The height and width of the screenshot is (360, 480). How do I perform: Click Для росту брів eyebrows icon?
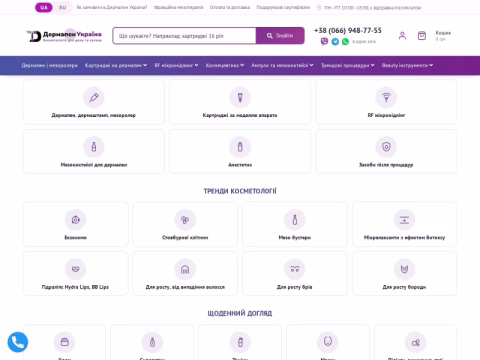point(295,269)
